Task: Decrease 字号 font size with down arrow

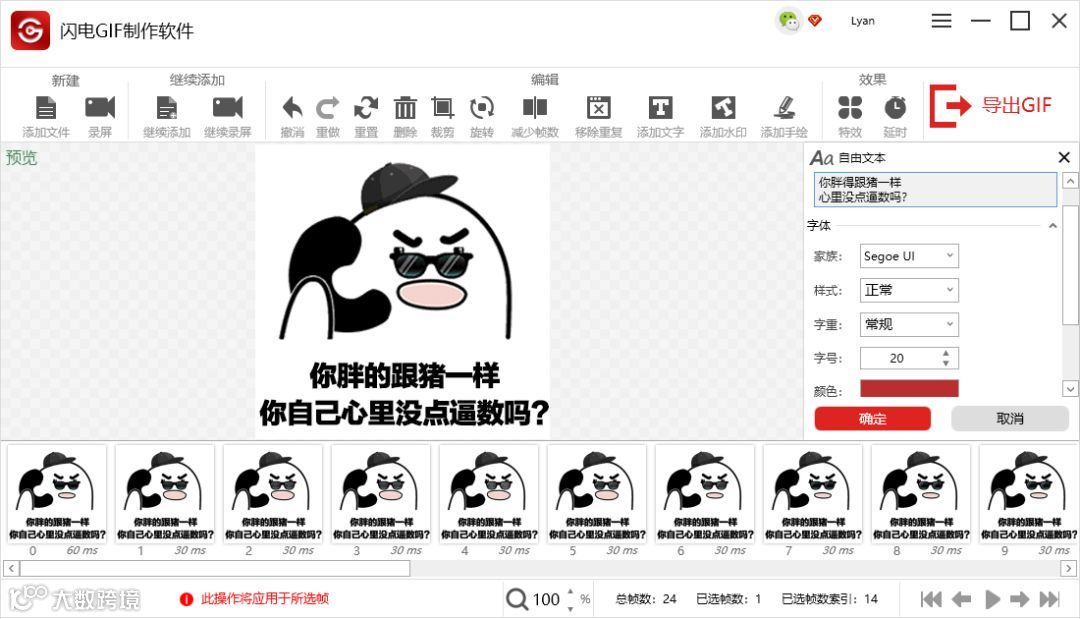Action: 946,363
